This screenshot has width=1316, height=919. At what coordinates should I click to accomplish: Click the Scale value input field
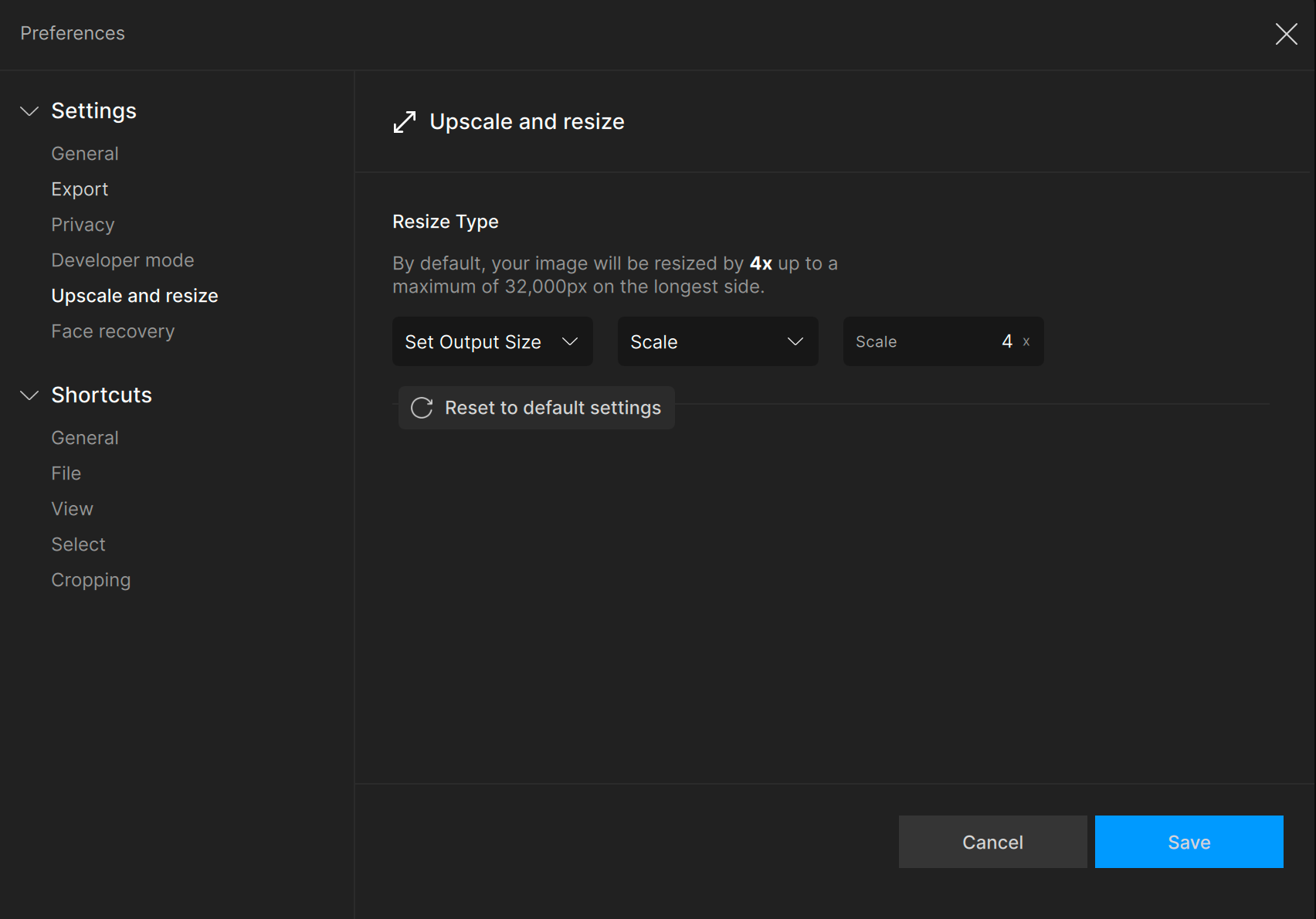(942, 341)
